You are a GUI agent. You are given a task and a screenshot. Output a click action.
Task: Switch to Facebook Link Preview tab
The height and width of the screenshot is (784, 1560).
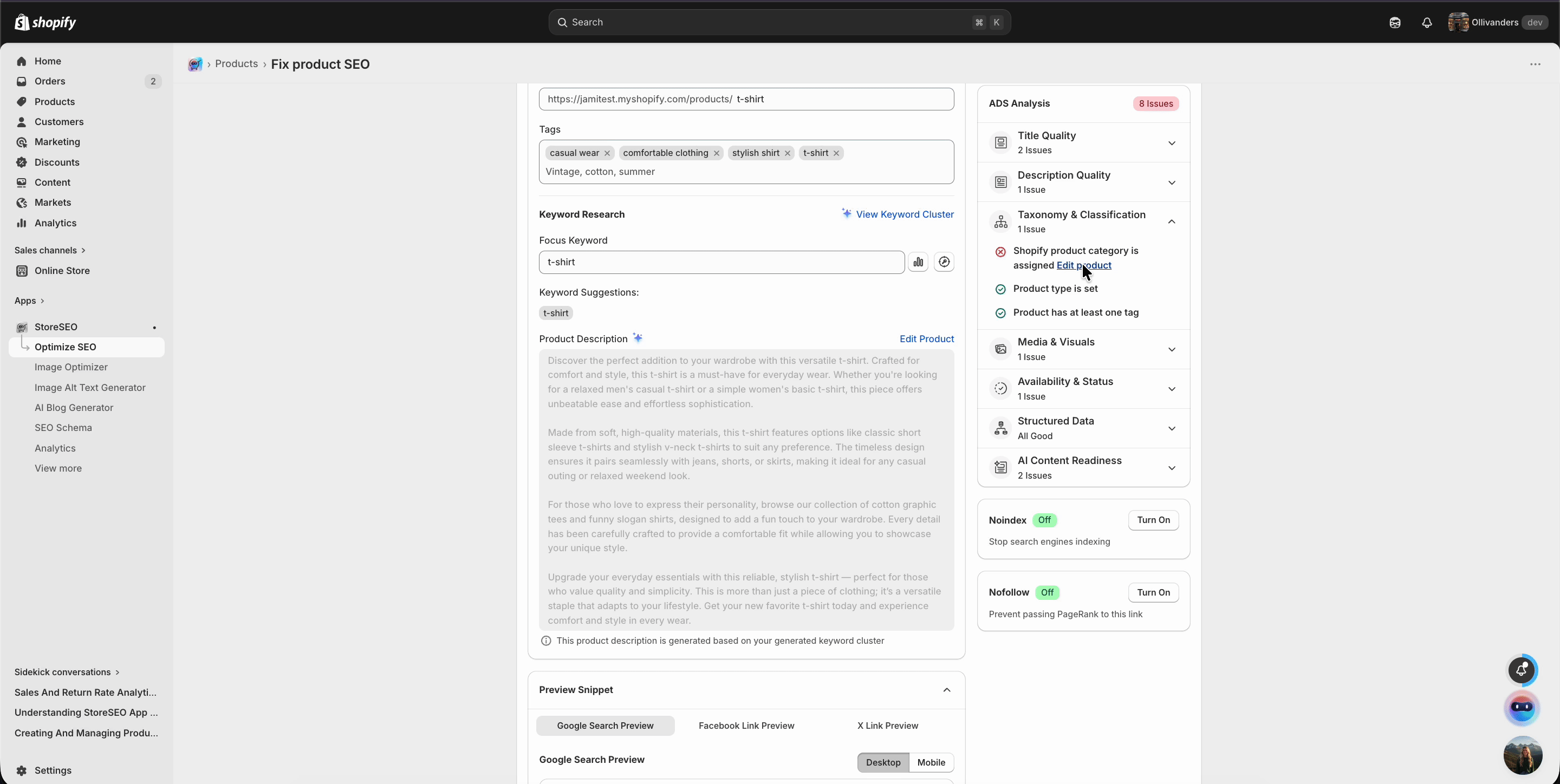click(746, 726)
